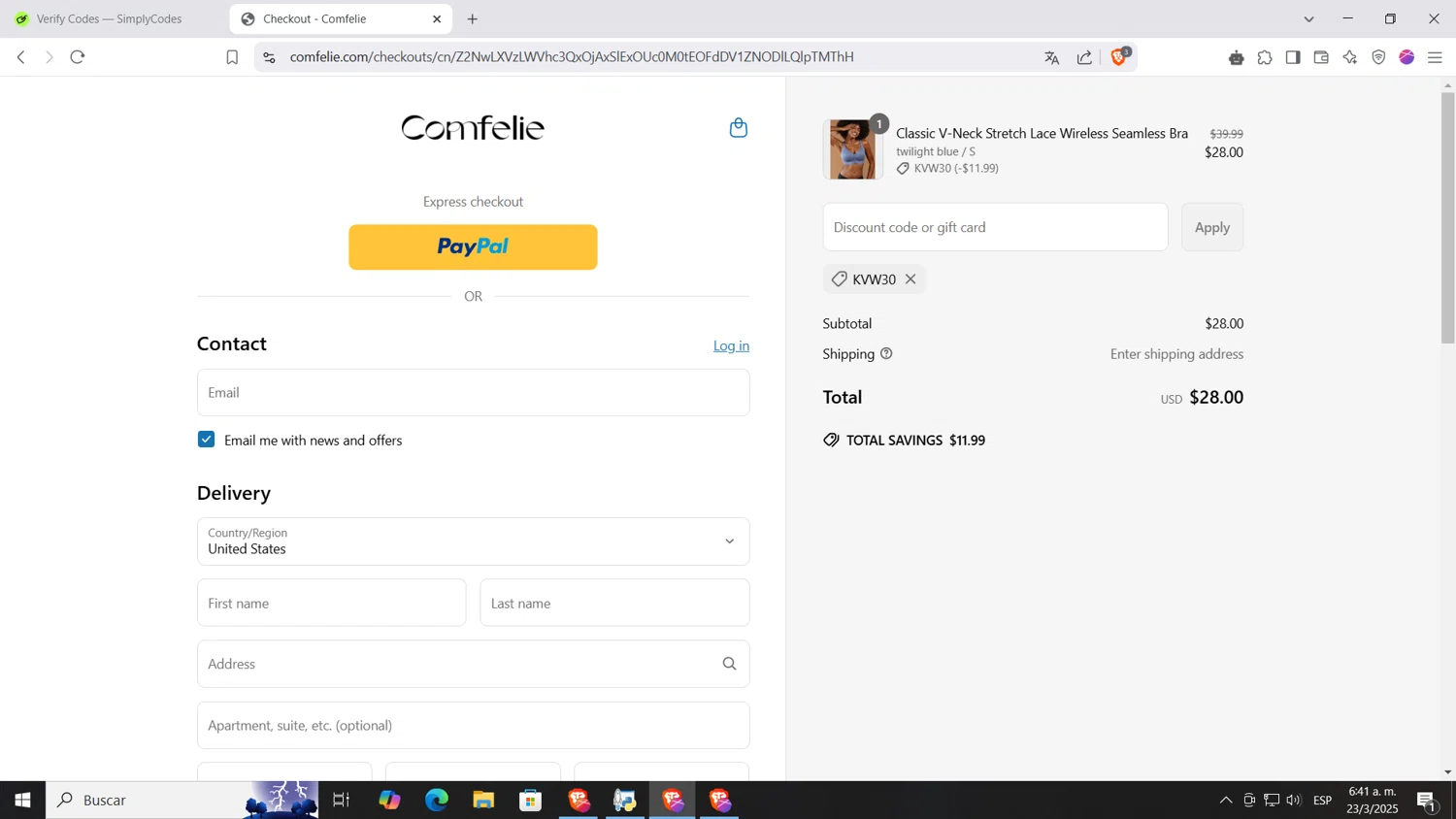Open the browser translate icon

(x=1051, y=57)
